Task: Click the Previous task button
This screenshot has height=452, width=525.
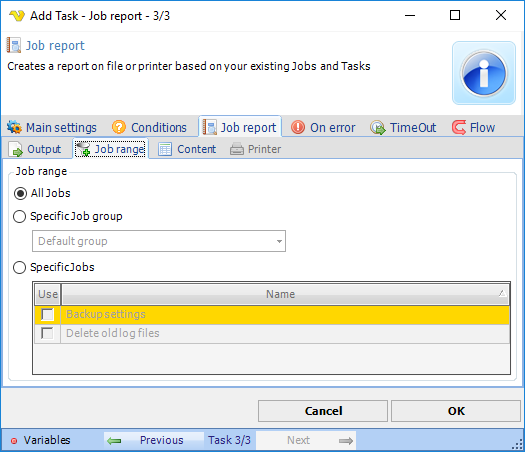Action: click(154, 441)
